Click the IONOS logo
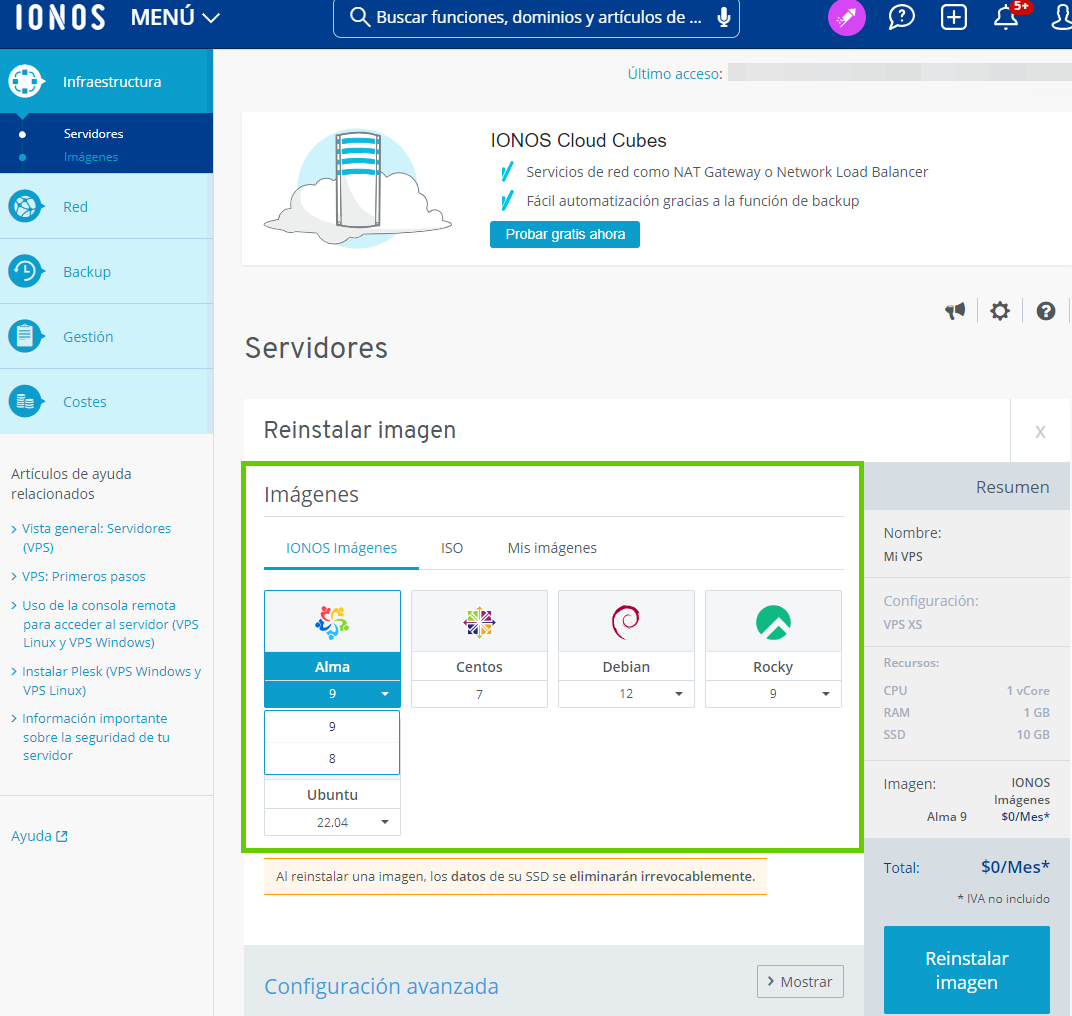The height and width of the screenshot is (1016, 1072). pyautogui.click(x=60, y=17)
